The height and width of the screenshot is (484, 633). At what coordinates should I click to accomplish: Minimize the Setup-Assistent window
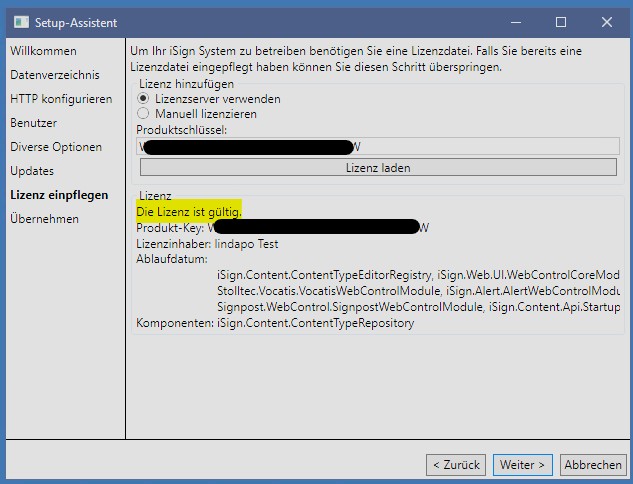516,22
